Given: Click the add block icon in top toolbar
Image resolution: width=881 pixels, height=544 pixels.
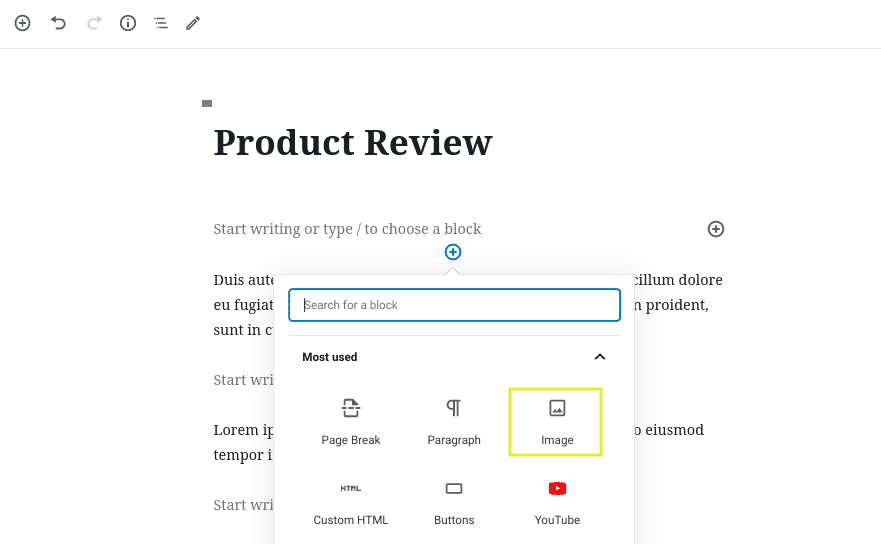Looking at the screenshot, I should [22, 22].
